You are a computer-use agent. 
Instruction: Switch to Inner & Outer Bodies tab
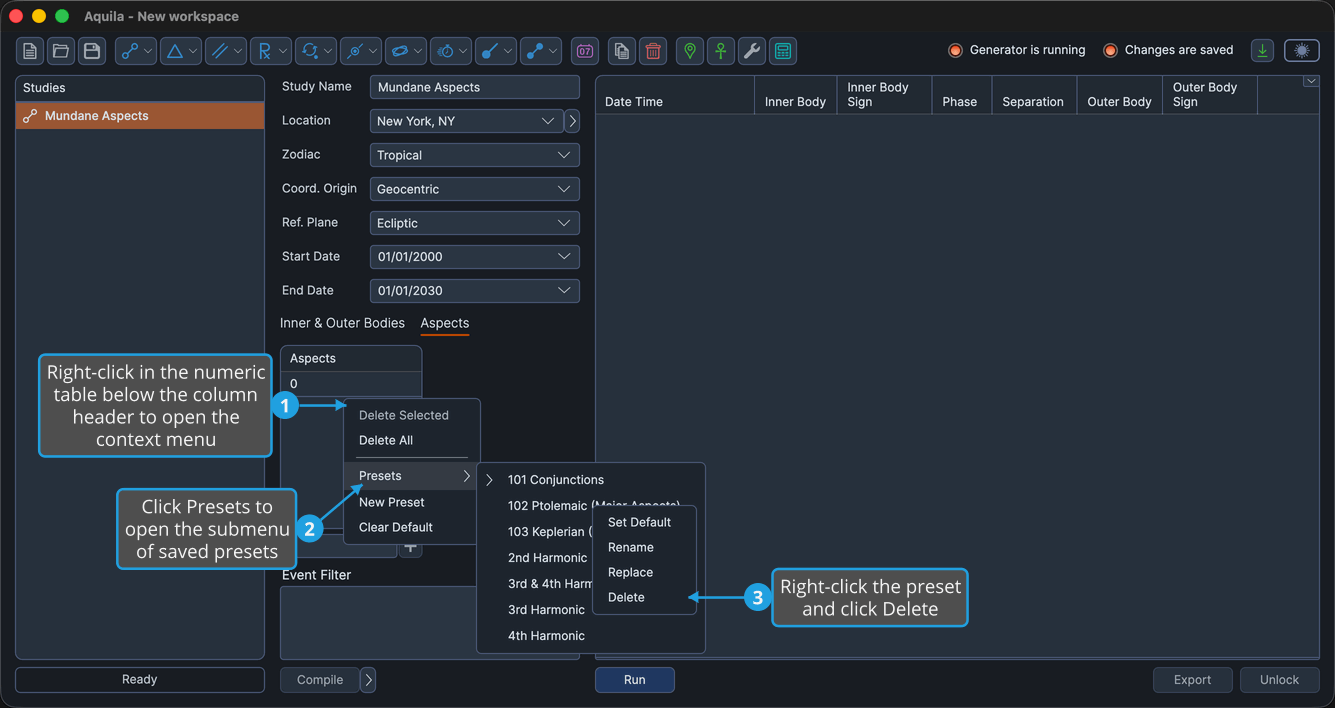(342, 323)
